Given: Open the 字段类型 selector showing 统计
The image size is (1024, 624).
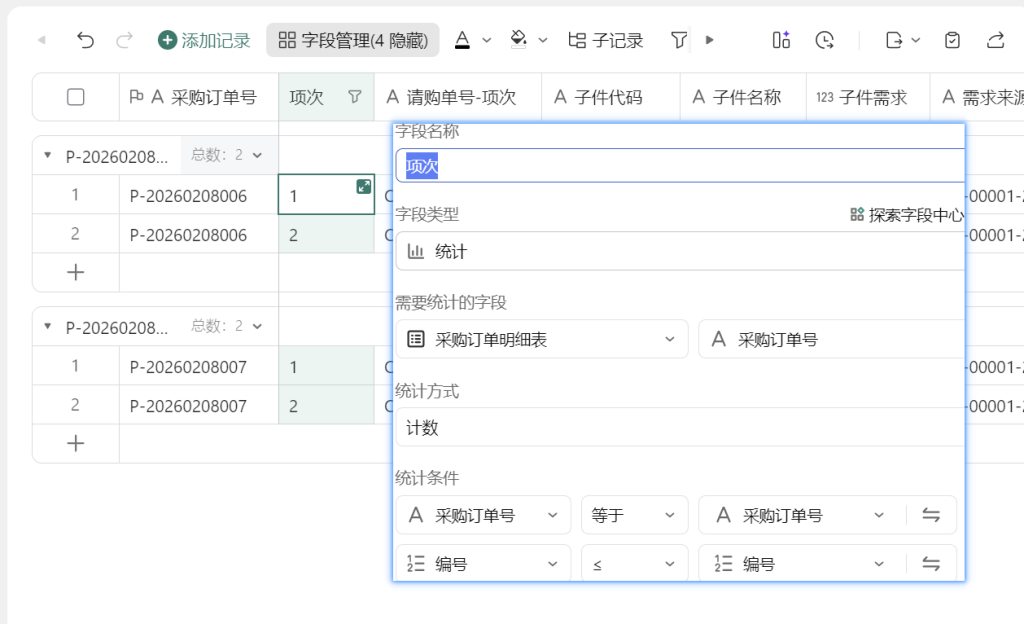Looking at the screenshot, I should [680, 251].
